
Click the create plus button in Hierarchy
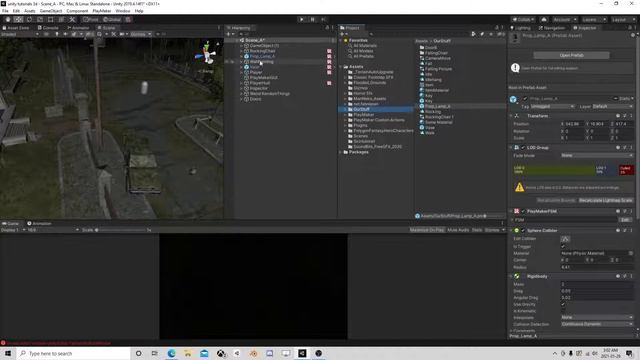coord(228,34)
